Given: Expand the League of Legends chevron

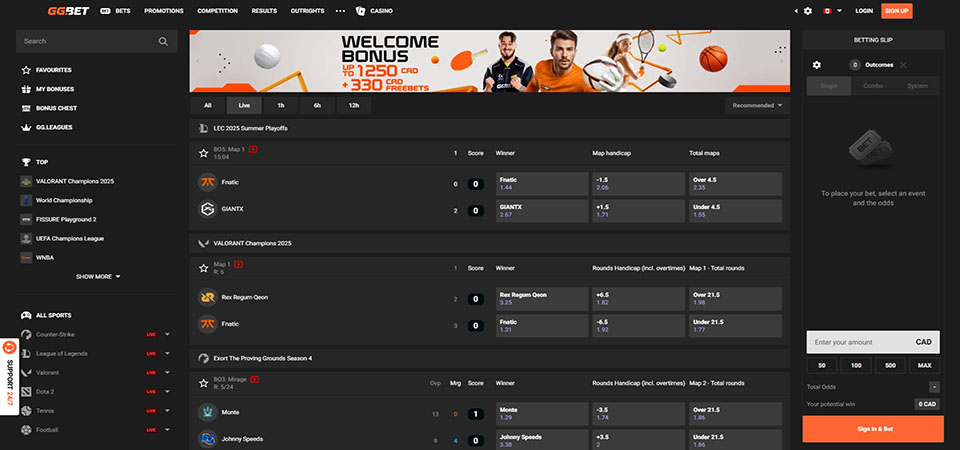Looking at the screenshot, I should 167,353.
